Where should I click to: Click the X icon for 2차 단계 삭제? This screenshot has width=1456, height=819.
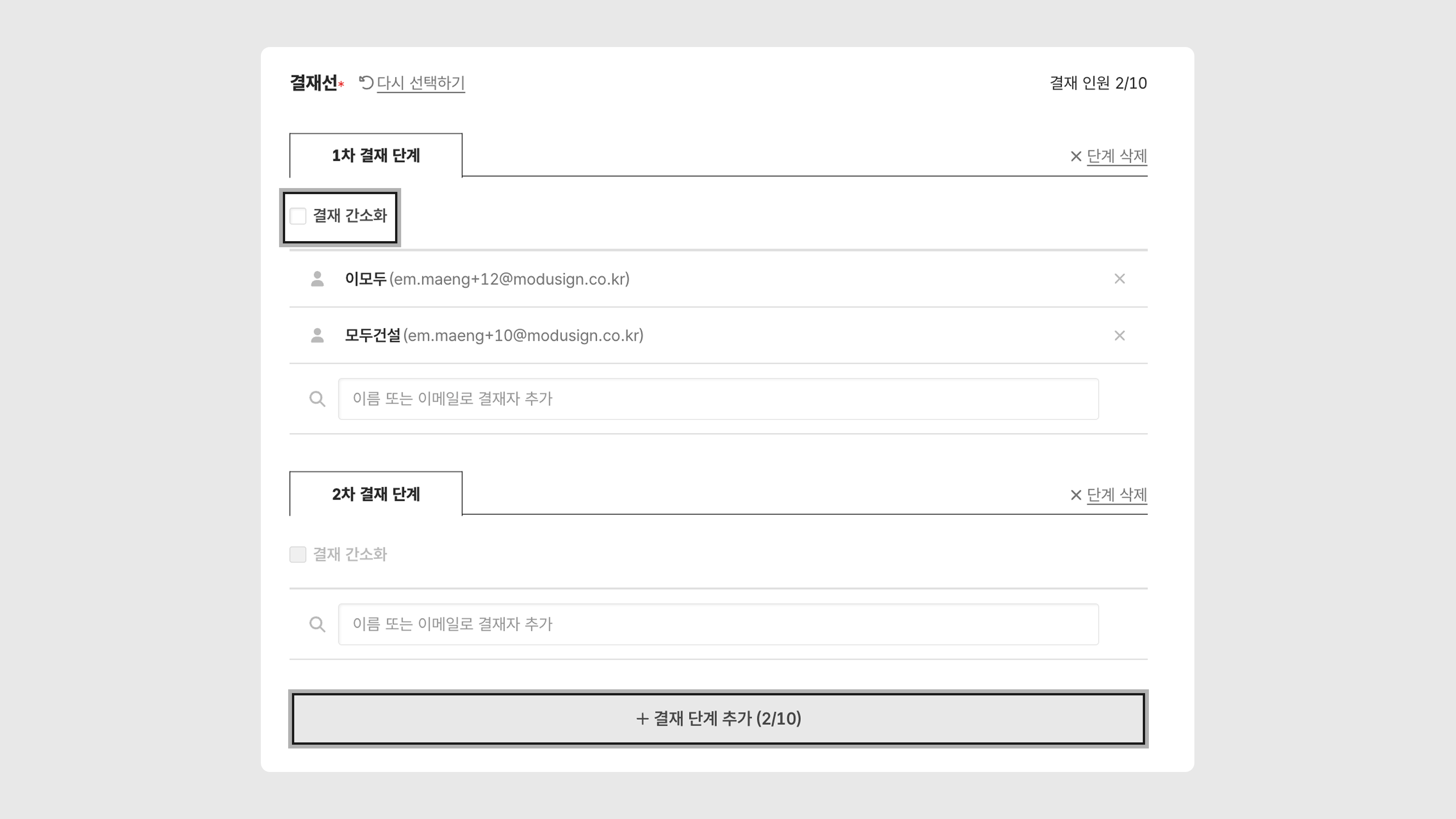click(1076, 495)
